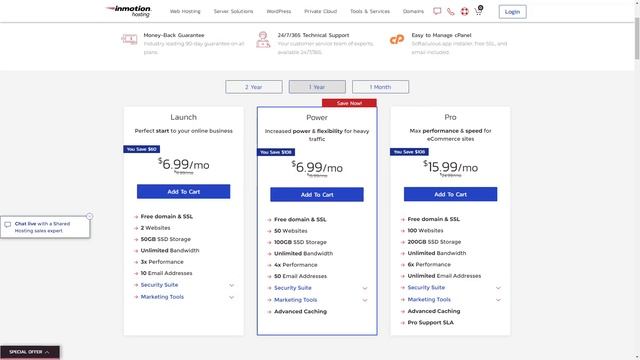
Task: Select the 2 Year billing term
Action: pyautogui.click(x=253, y=87)
